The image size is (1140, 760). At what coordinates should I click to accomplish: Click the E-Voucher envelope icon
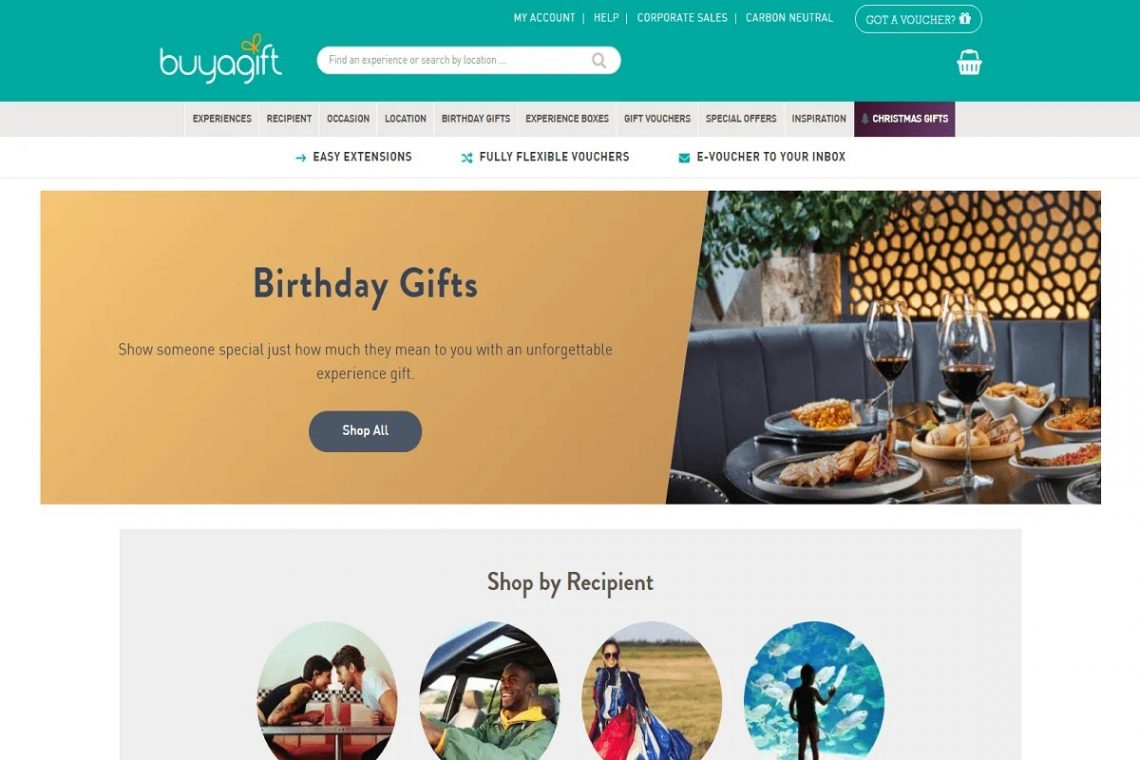coord(684,158)
